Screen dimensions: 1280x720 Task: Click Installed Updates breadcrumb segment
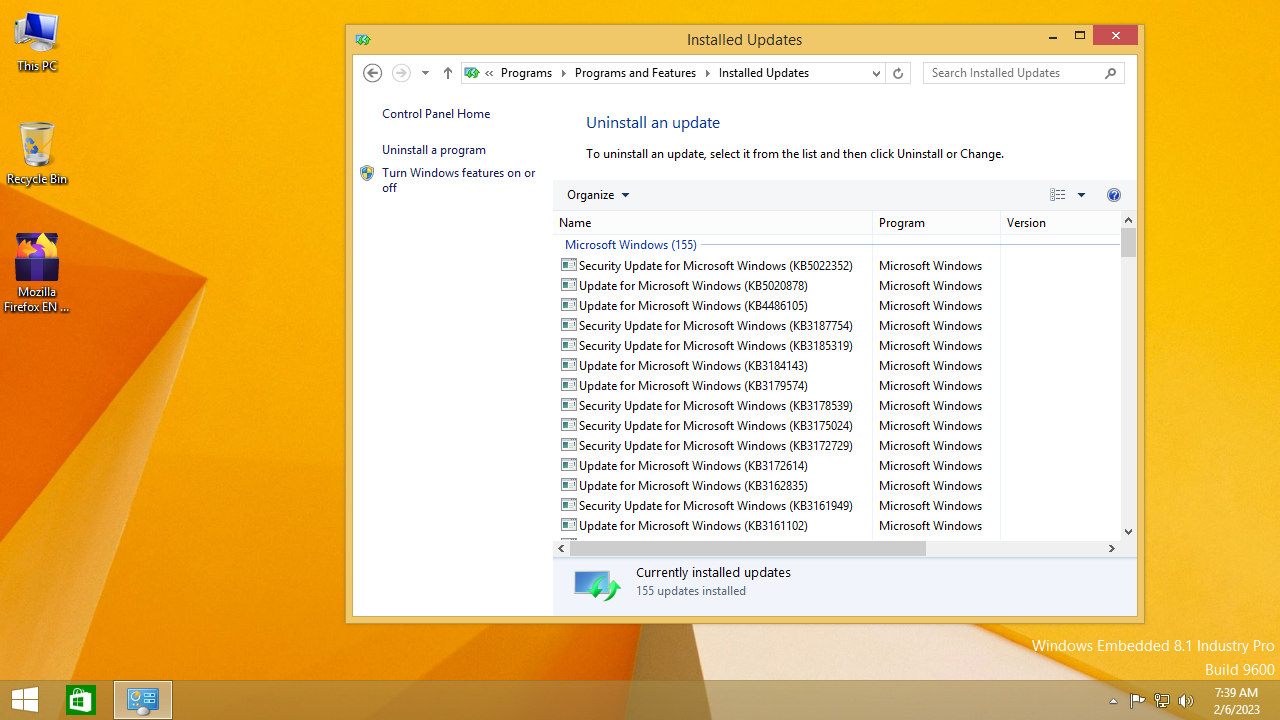pyautogui.click(x=764, y=73)
